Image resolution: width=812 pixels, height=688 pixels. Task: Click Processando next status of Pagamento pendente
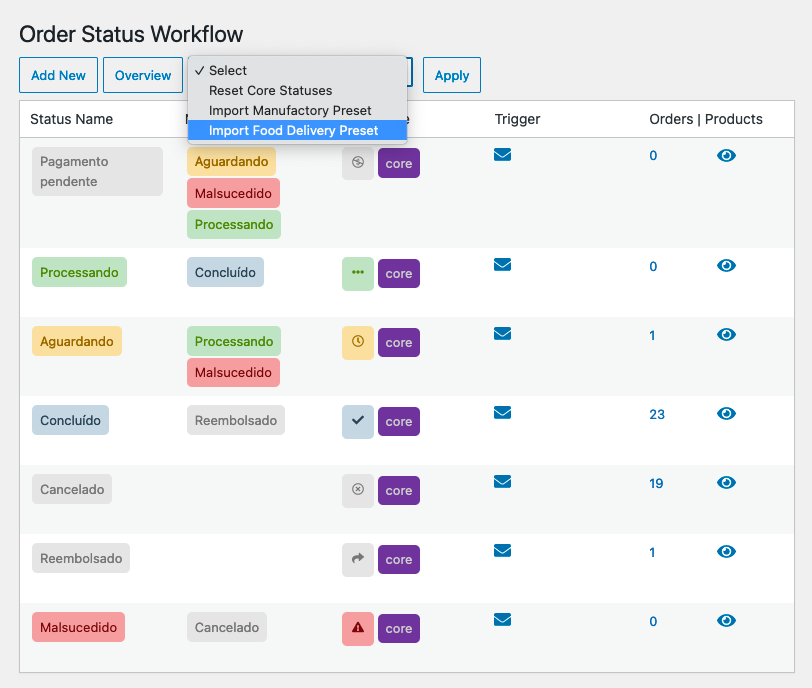tap(234, 224)
